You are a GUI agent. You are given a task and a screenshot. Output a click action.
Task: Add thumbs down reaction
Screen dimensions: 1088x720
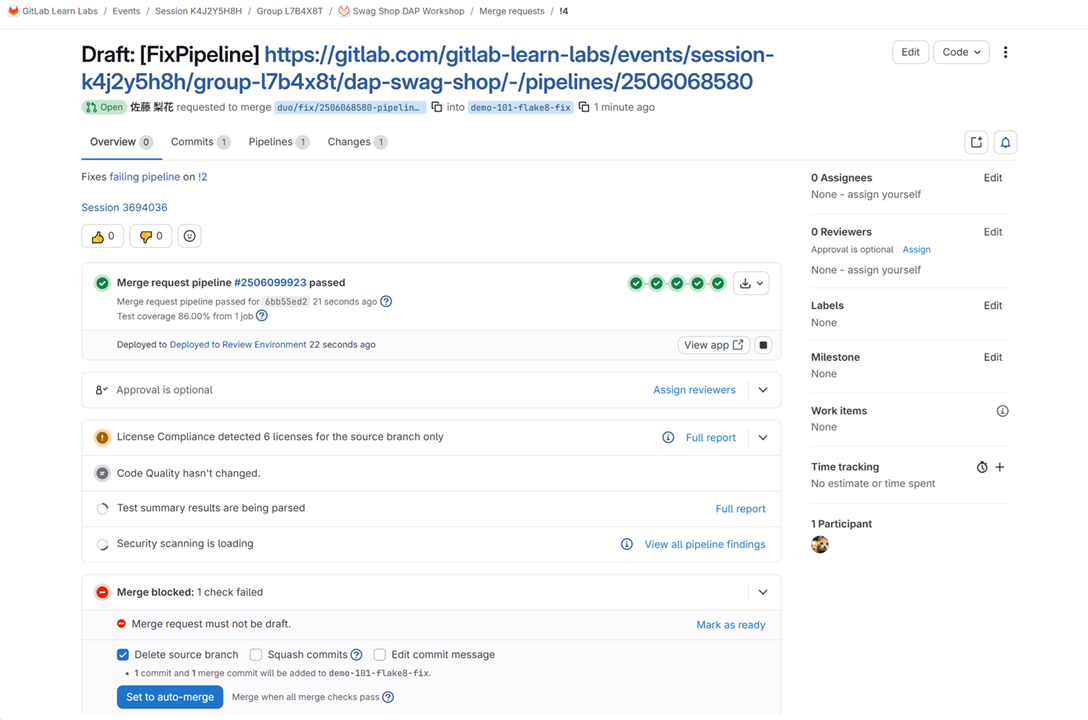pyautogui.click(x=151, y=236)
